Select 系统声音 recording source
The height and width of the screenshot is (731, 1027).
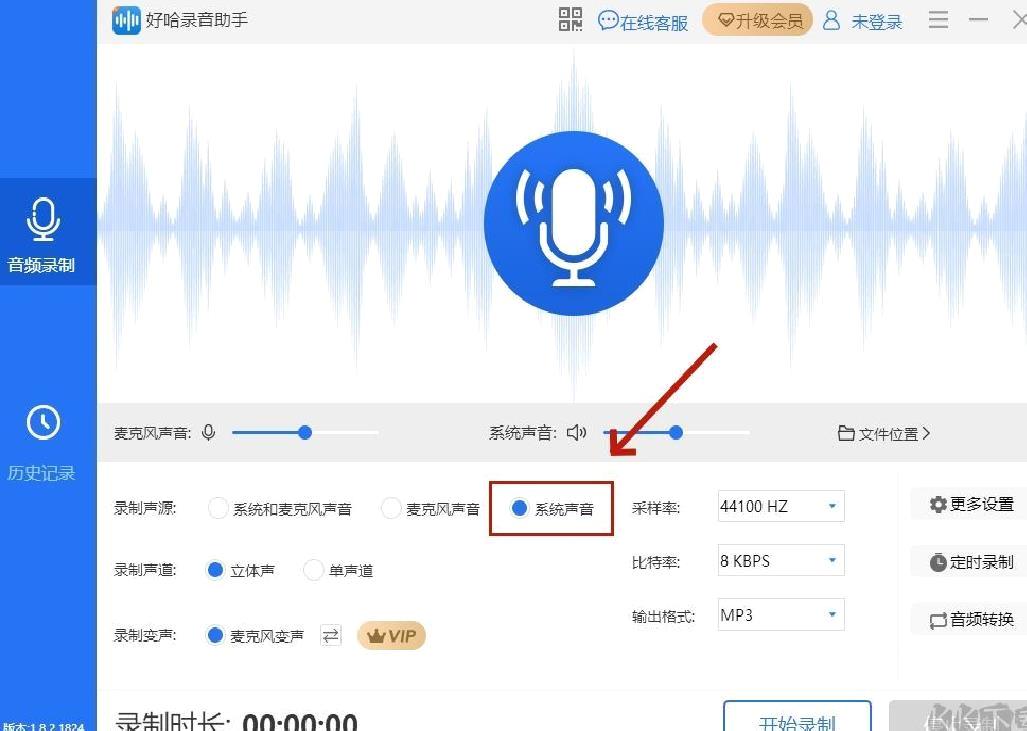pyautogui.click(x=551, y=509)
